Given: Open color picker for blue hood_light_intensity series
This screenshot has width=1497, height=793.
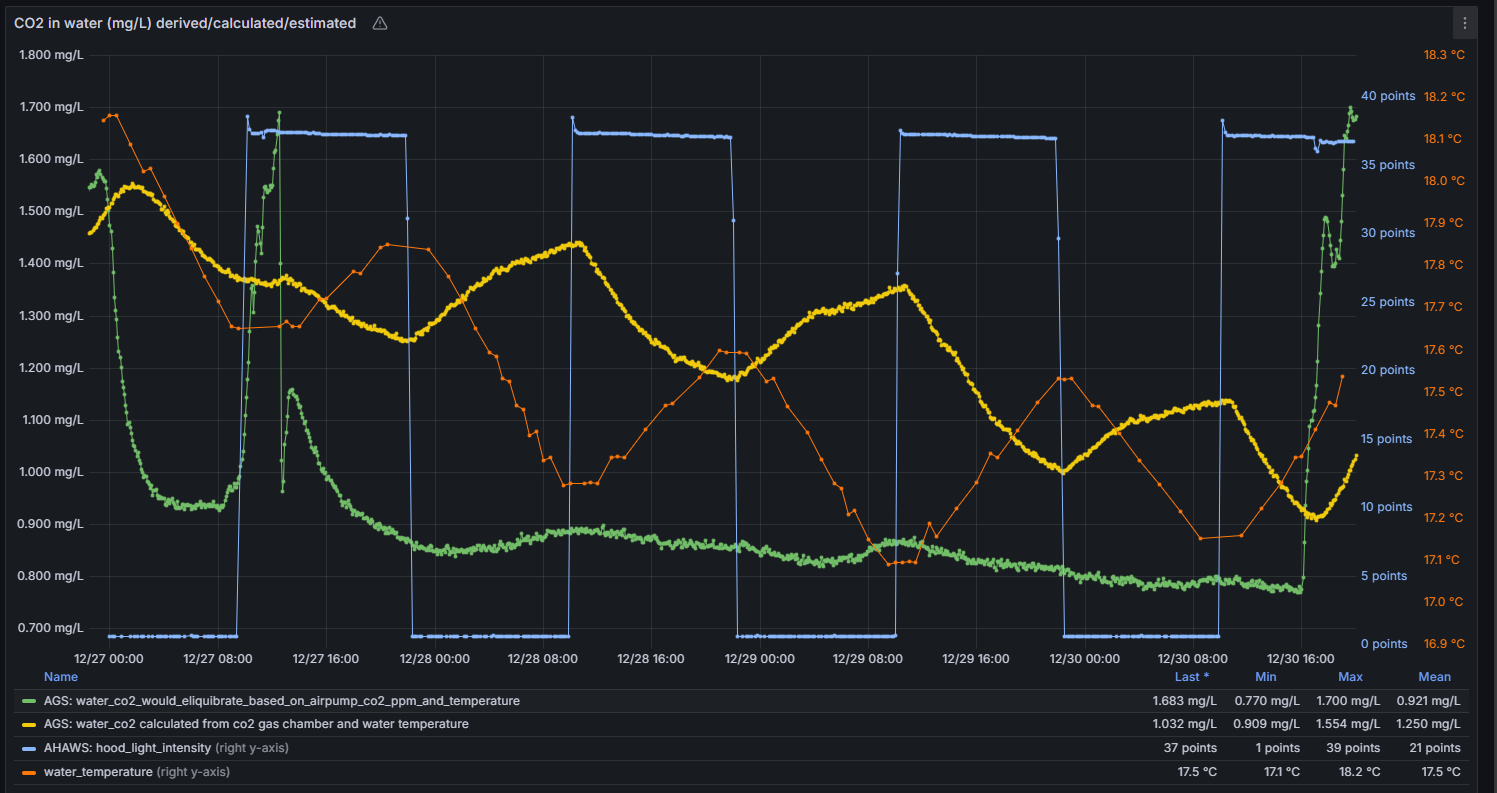Looking at the screenshot, I should pos(28,748).
